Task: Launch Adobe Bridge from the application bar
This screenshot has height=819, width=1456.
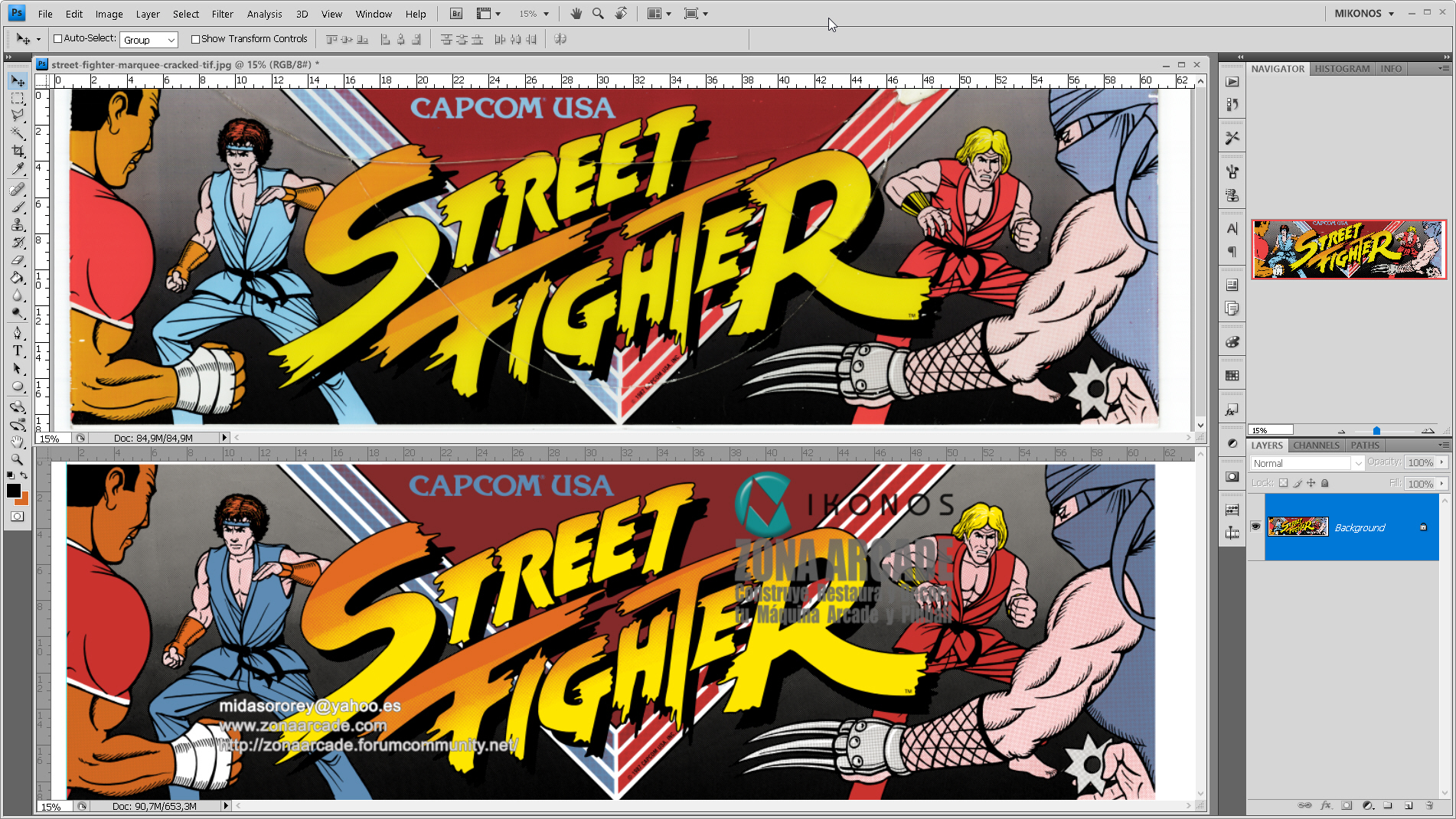Action: point(456,14)
